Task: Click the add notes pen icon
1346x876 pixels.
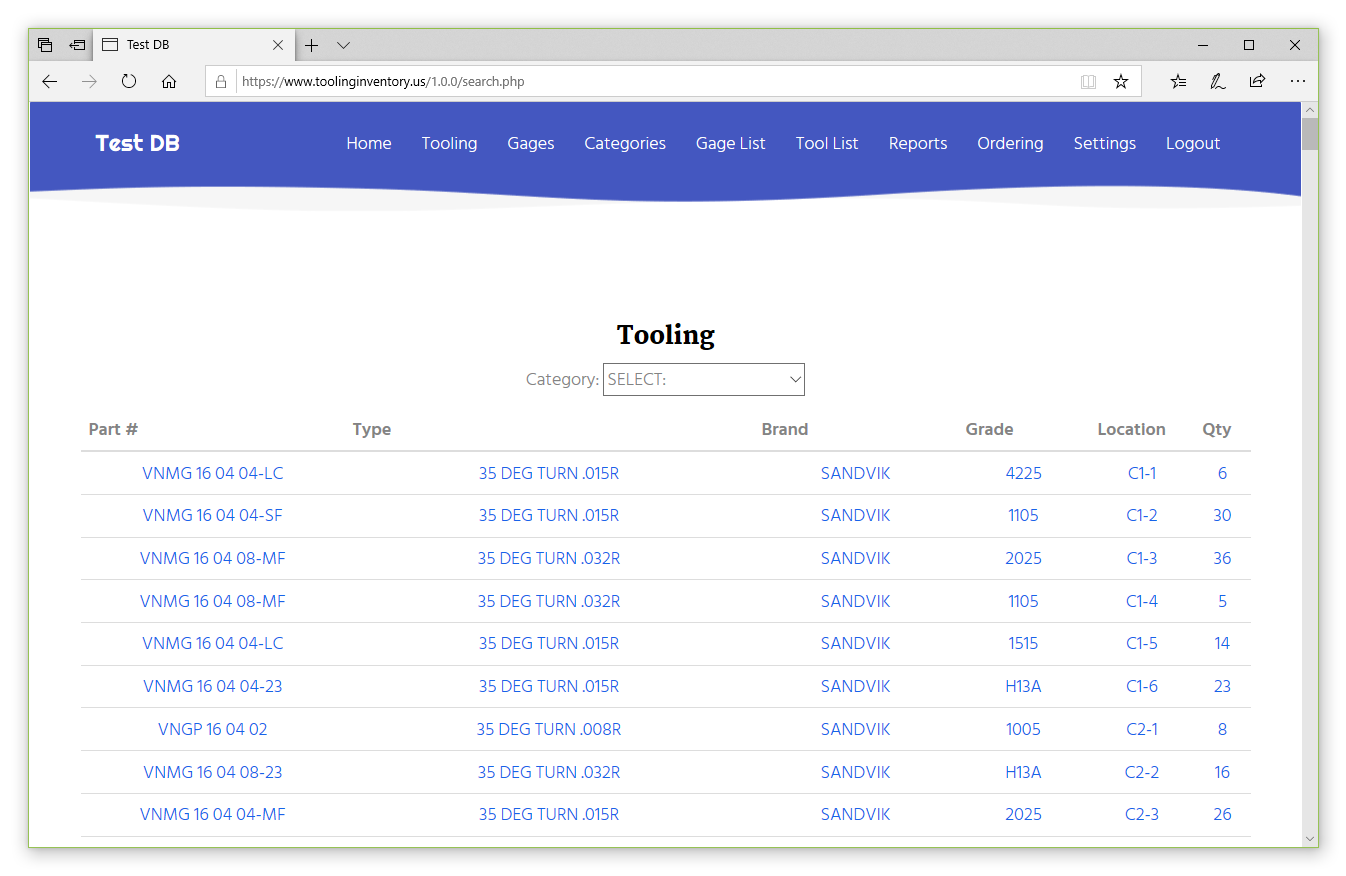Action: tap(1217, 82)
